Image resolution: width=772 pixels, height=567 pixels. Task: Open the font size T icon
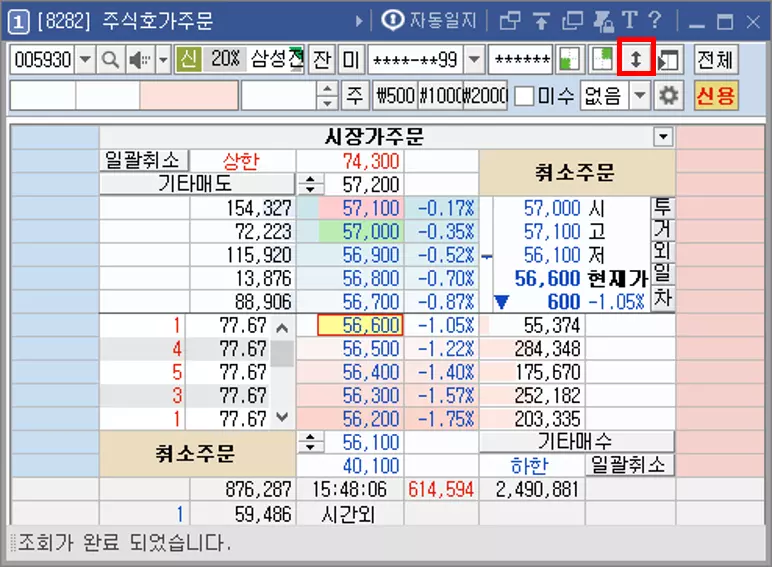tap(630, 21)
